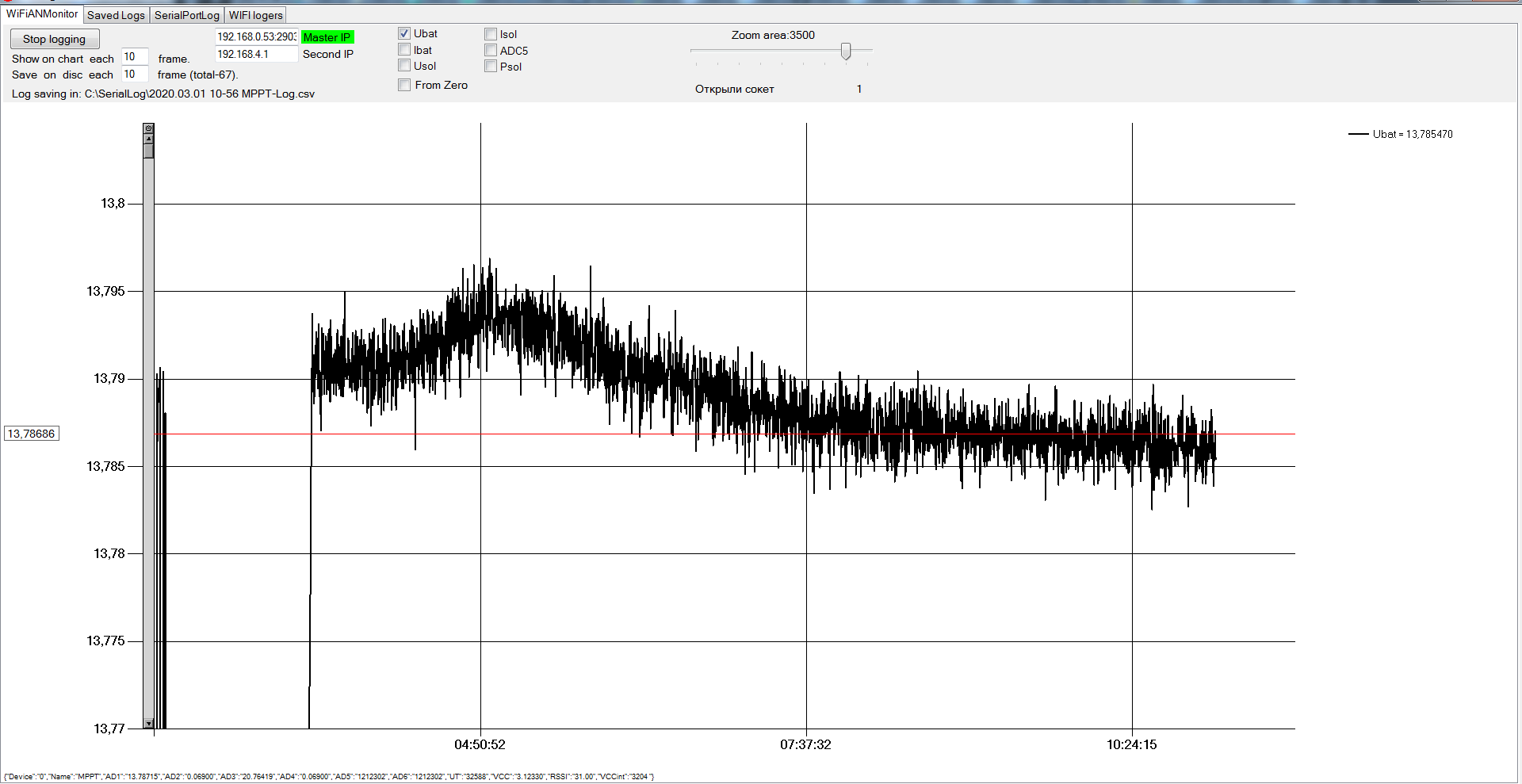The width and height of the screenshot is (1522, 784).
Task: Switch to the Saved Logs tab
Action: pos(116,15)
